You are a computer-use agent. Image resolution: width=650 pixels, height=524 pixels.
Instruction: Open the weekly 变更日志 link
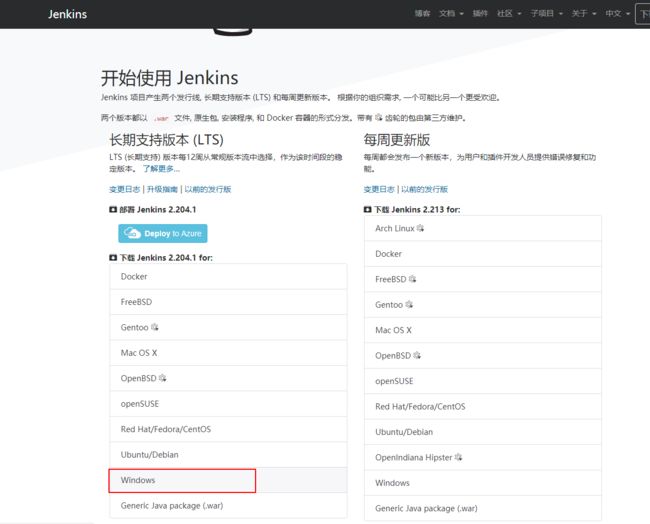pos(379,189)
